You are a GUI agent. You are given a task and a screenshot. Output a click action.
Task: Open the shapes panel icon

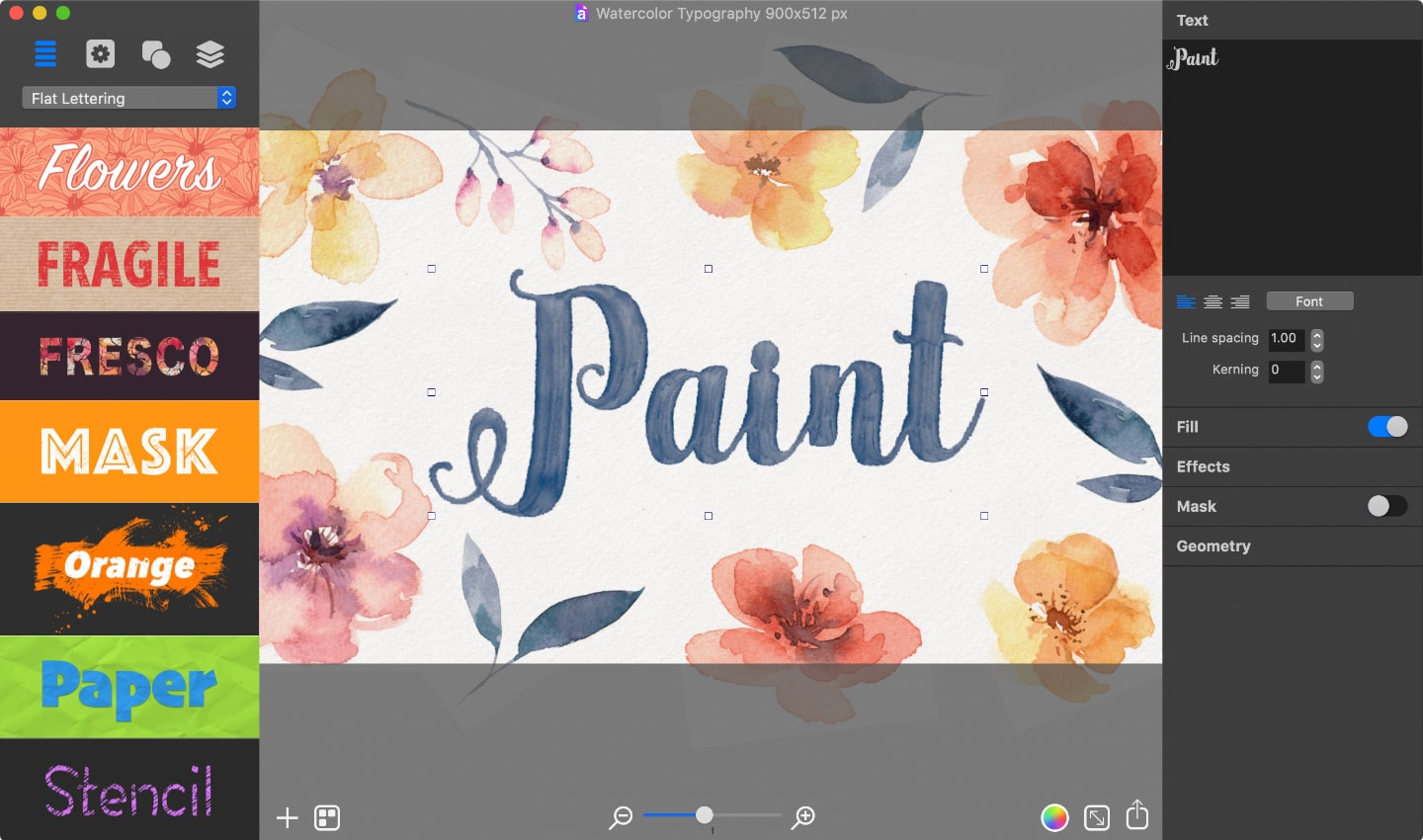[x=156, y=54]
